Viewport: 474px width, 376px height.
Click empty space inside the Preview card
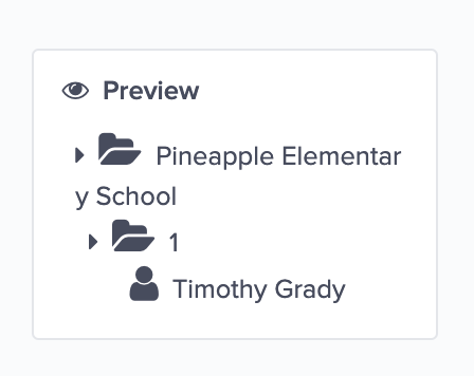[x=333, y=217]
